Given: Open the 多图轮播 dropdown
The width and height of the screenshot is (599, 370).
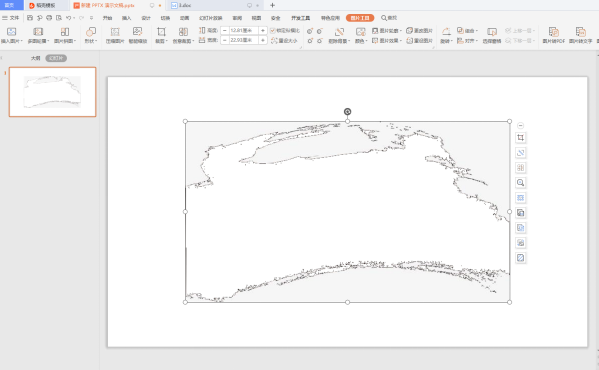Looking at the screenshot, I should tap(38, 35).
